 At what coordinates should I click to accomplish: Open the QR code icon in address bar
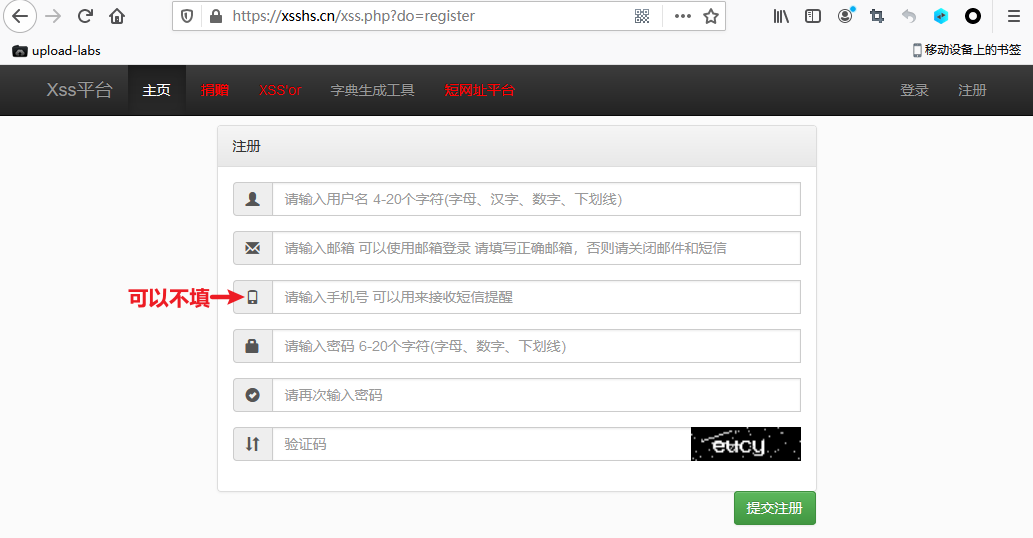tap(642, 16)
